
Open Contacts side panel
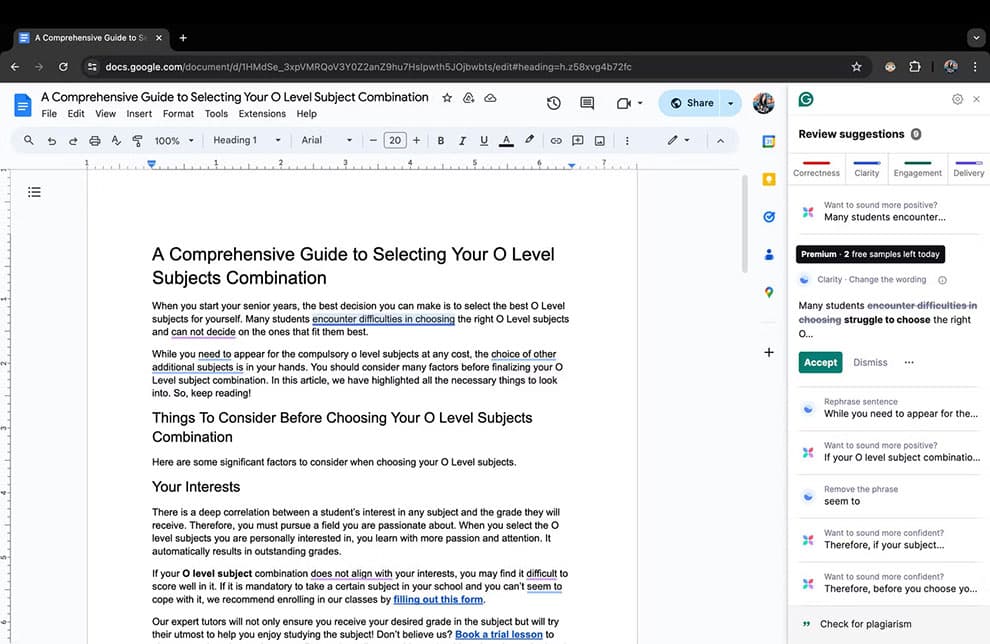pos(768,254)
